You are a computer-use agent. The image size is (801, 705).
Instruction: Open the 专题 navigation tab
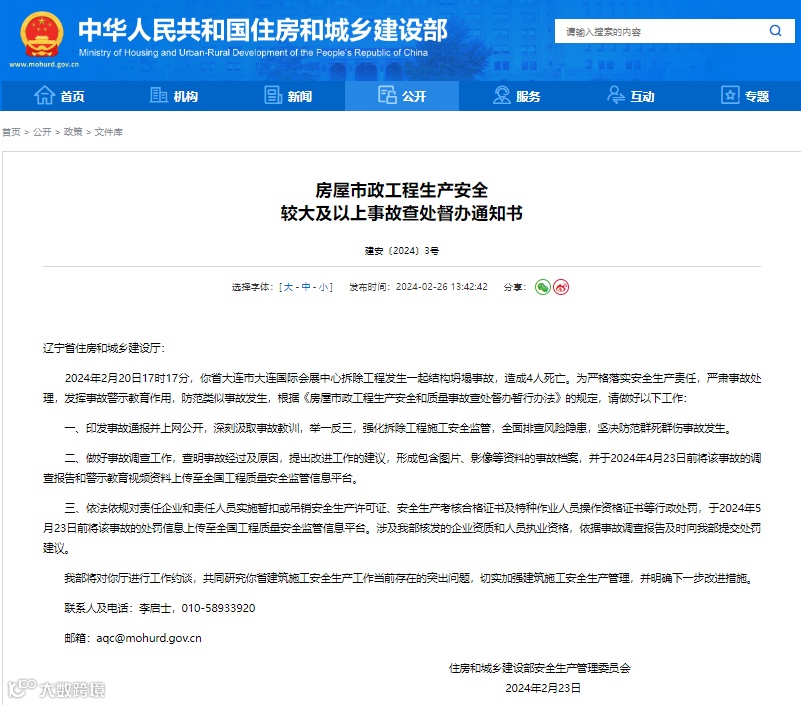point(744,96)
